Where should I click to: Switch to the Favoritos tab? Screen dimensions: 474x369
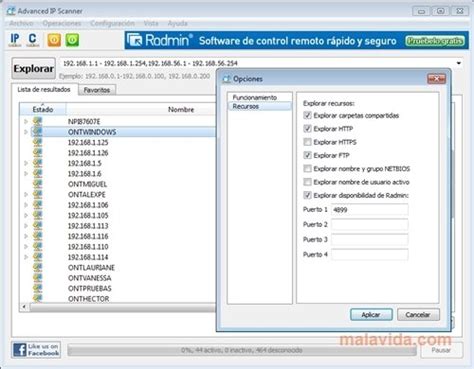97,90
